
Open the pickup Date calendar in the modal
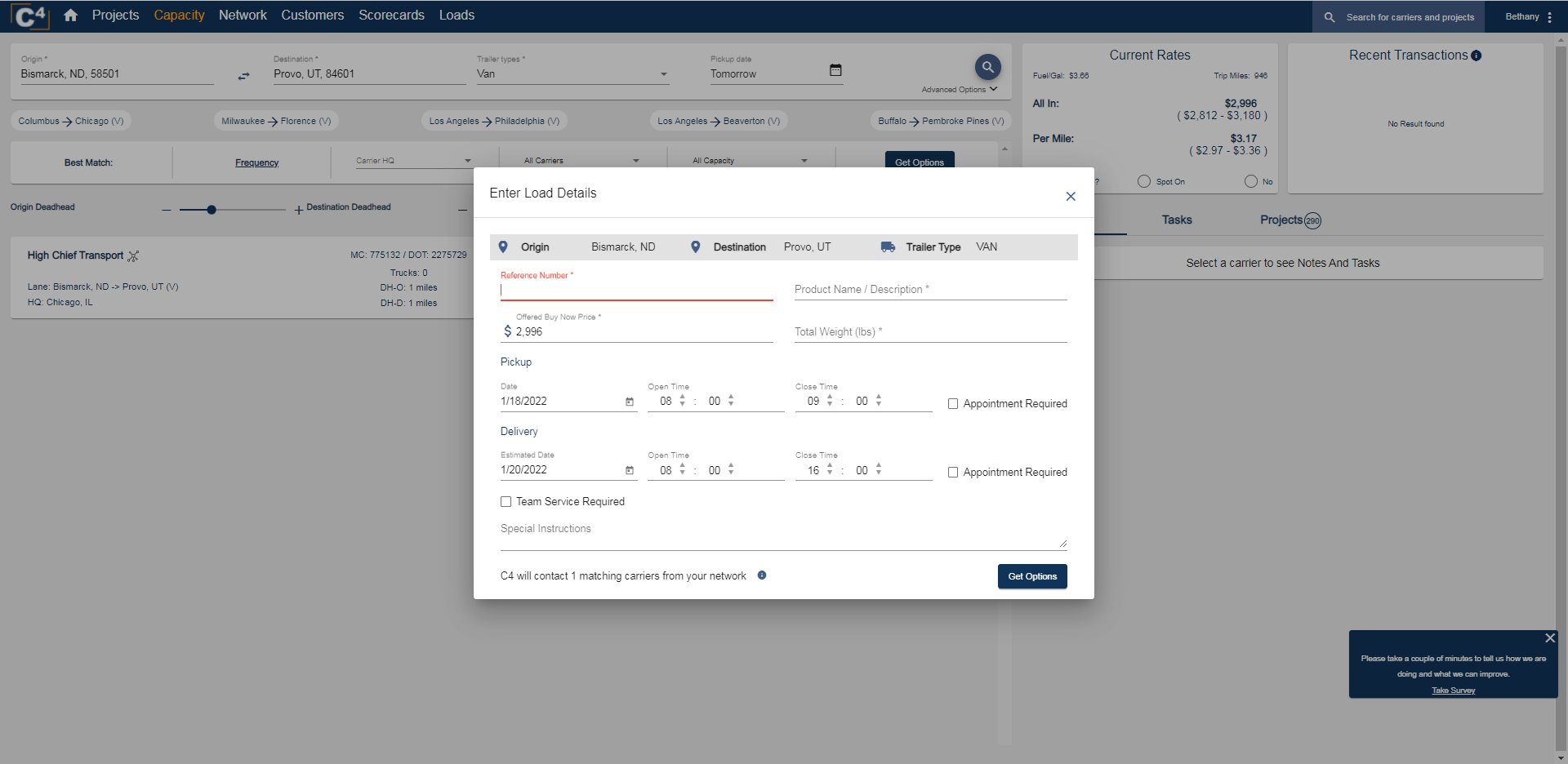[x=629, y=402]
